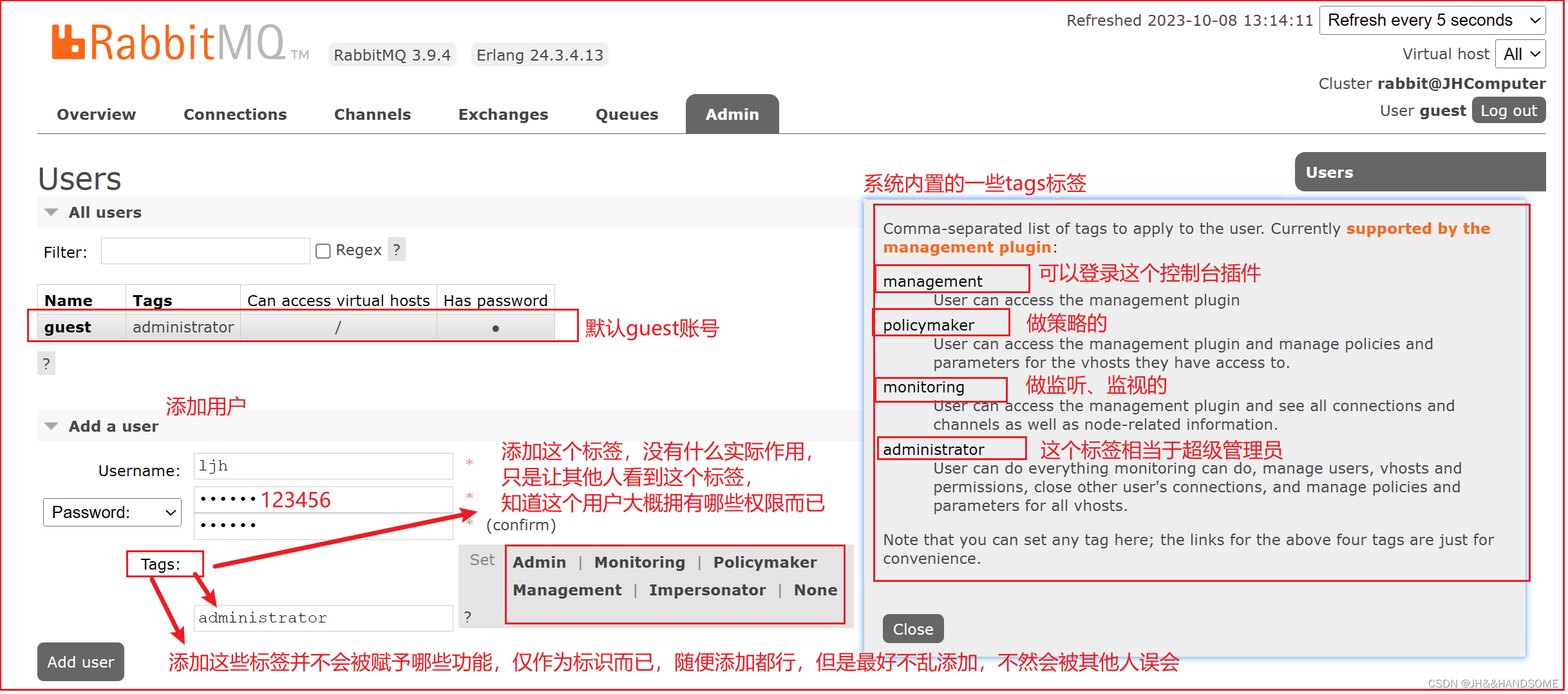Focus the password confirm field
Image resolution: width=1568 pixels, height=694 pixels.
coord(323,526)
